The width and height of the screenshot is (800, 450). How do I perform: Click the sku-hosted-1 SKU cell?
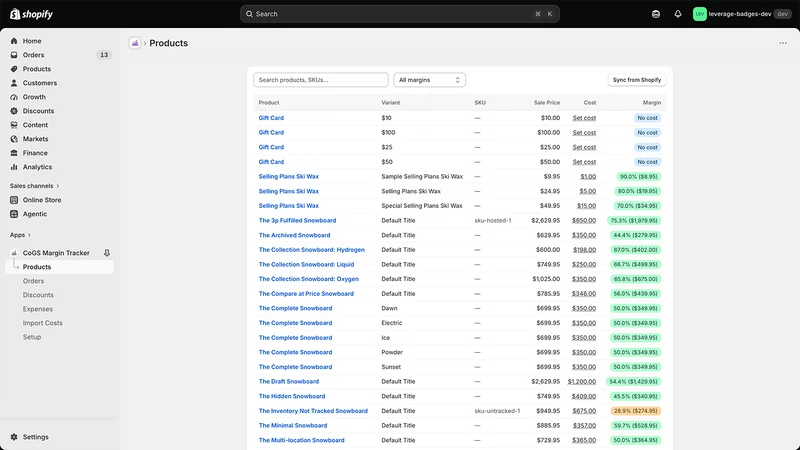[x=492, y=220]
